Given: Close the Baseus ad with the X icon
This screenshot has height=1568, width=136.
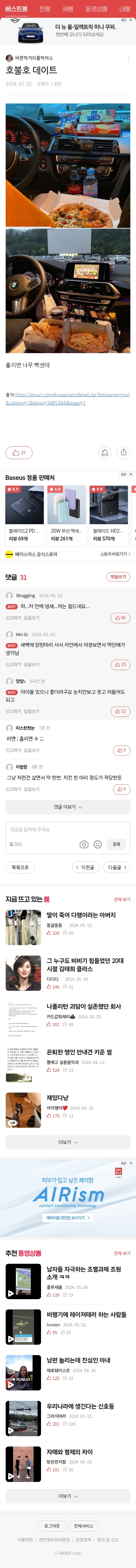Looking at the screenshot, I should pyautogui.click(x=131, y=474).
